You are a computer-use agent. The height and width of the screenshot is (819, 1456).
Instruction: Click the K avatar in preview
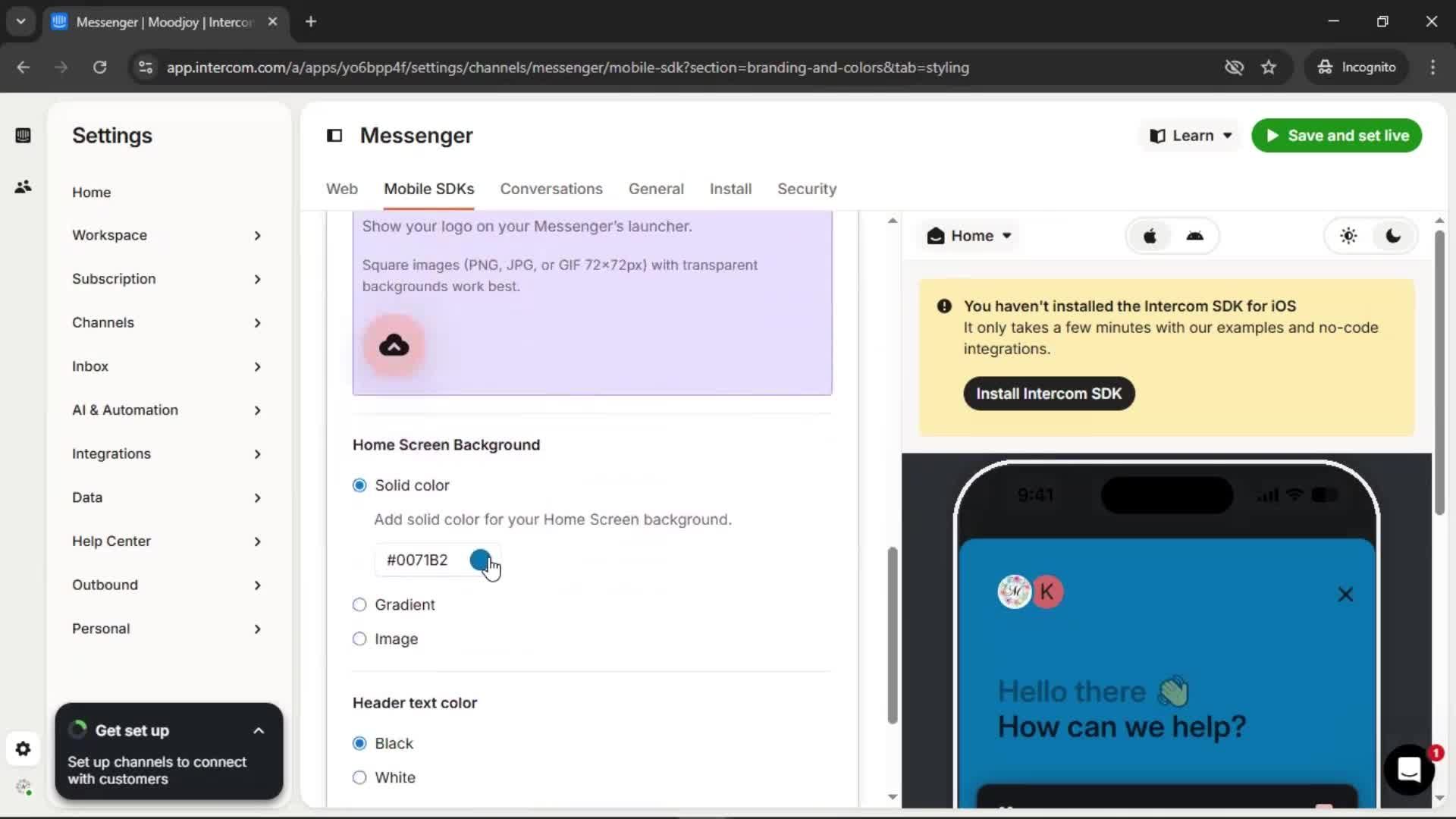click(1047, 592)
